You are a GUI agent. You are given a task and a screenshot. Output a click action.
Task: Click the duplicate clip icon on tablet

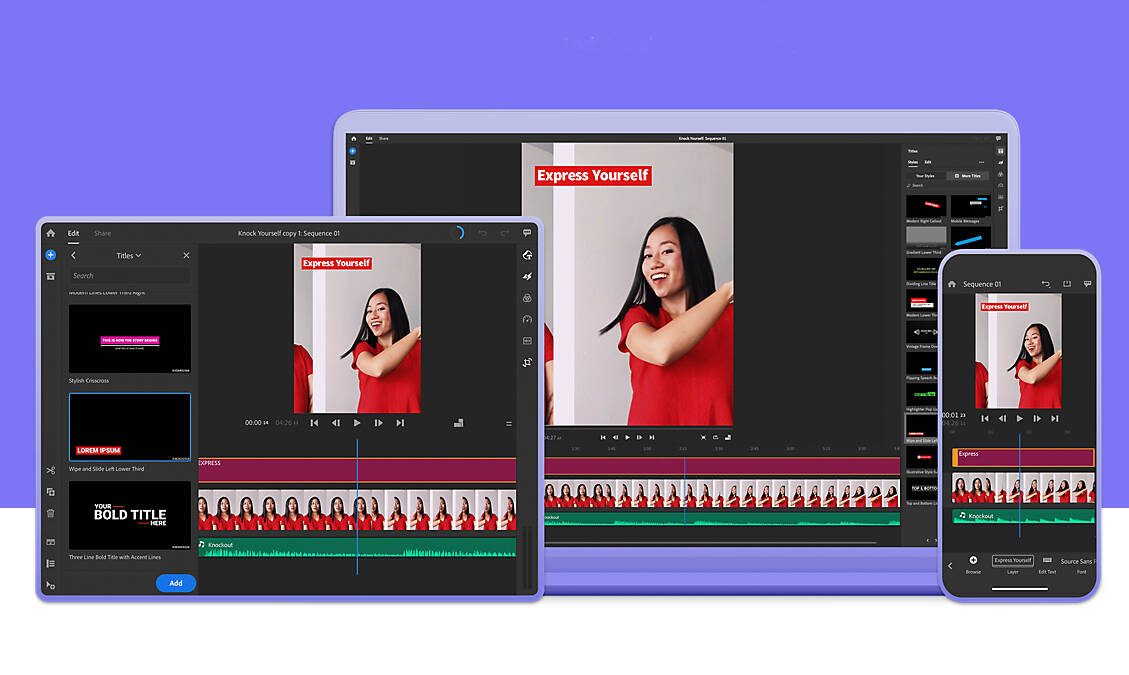[50, 492]
